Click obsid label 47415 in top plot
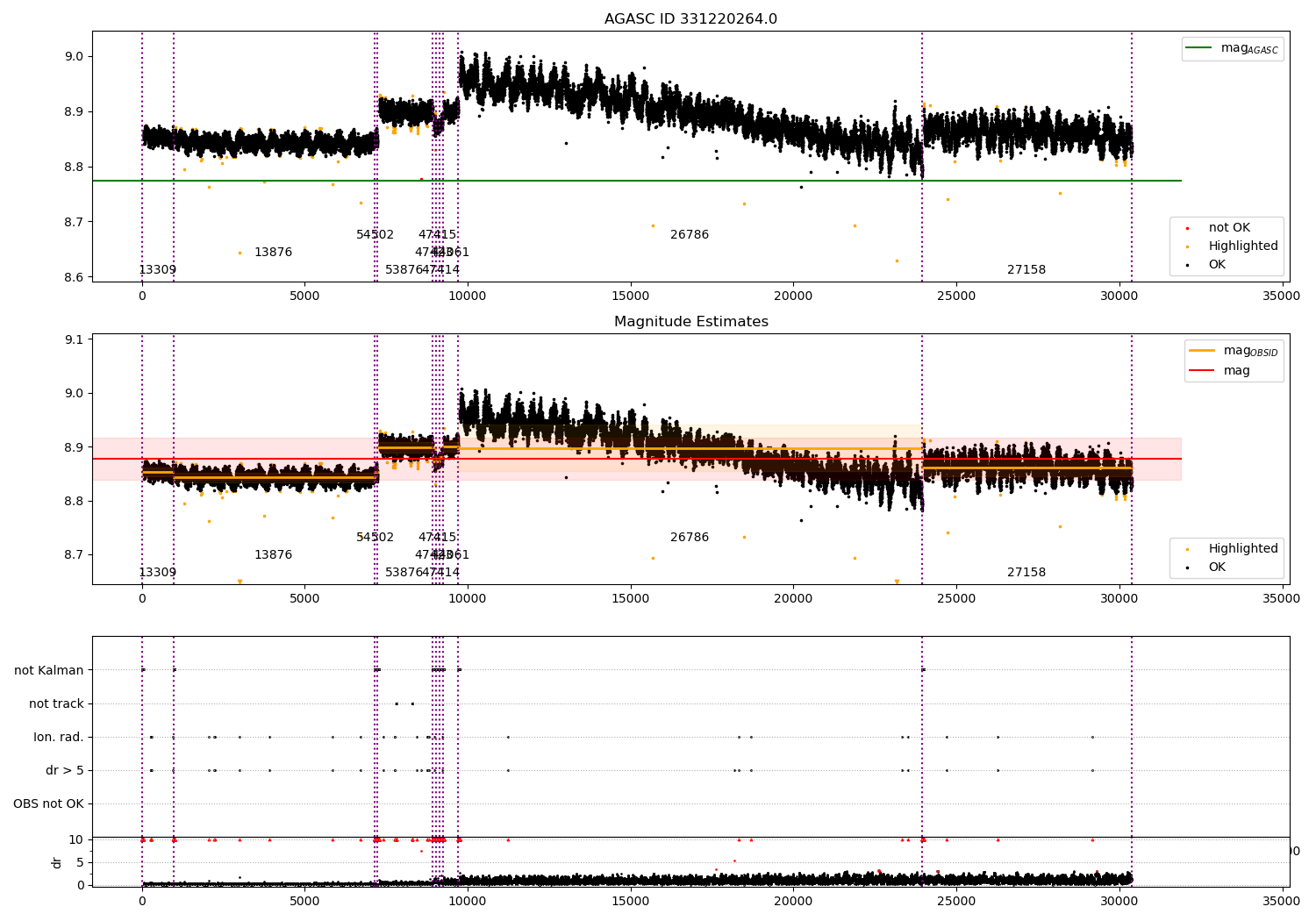Viewport: 1316px width, 921px height. click(437, 235)
